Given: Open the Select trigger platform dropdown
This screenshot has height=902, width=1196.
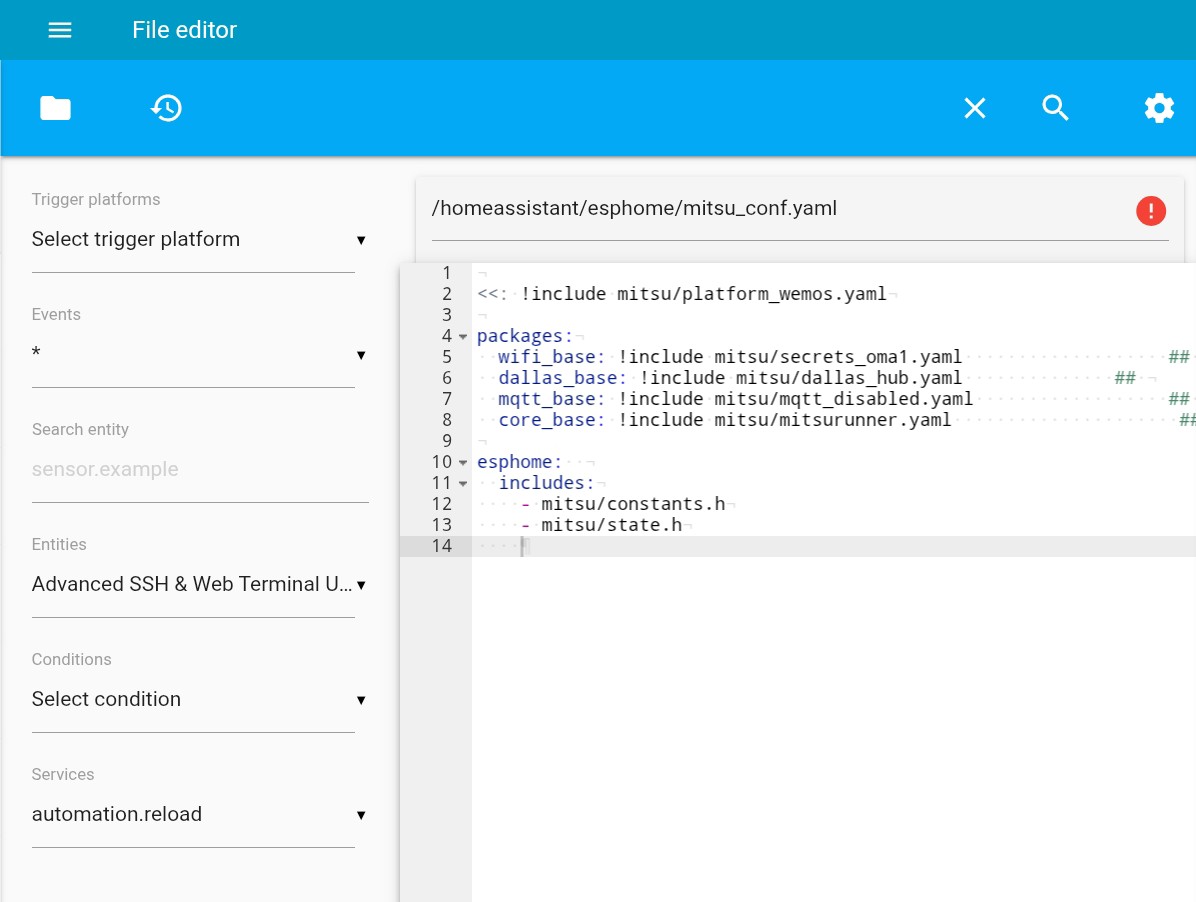Looking at the screenshot, I should (x=198, y=240).
